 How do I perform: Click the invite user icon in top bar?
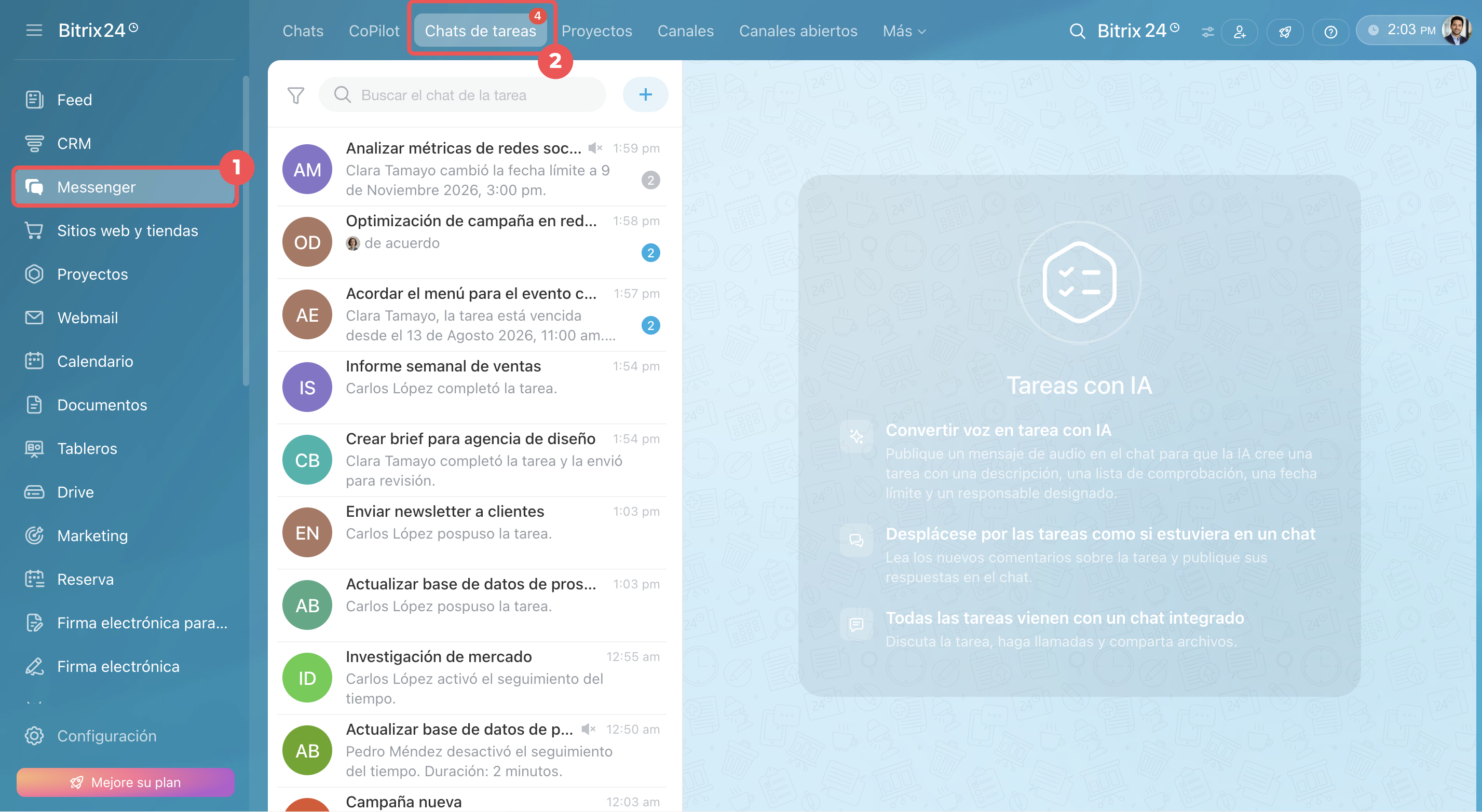[x=1240, y=32]
